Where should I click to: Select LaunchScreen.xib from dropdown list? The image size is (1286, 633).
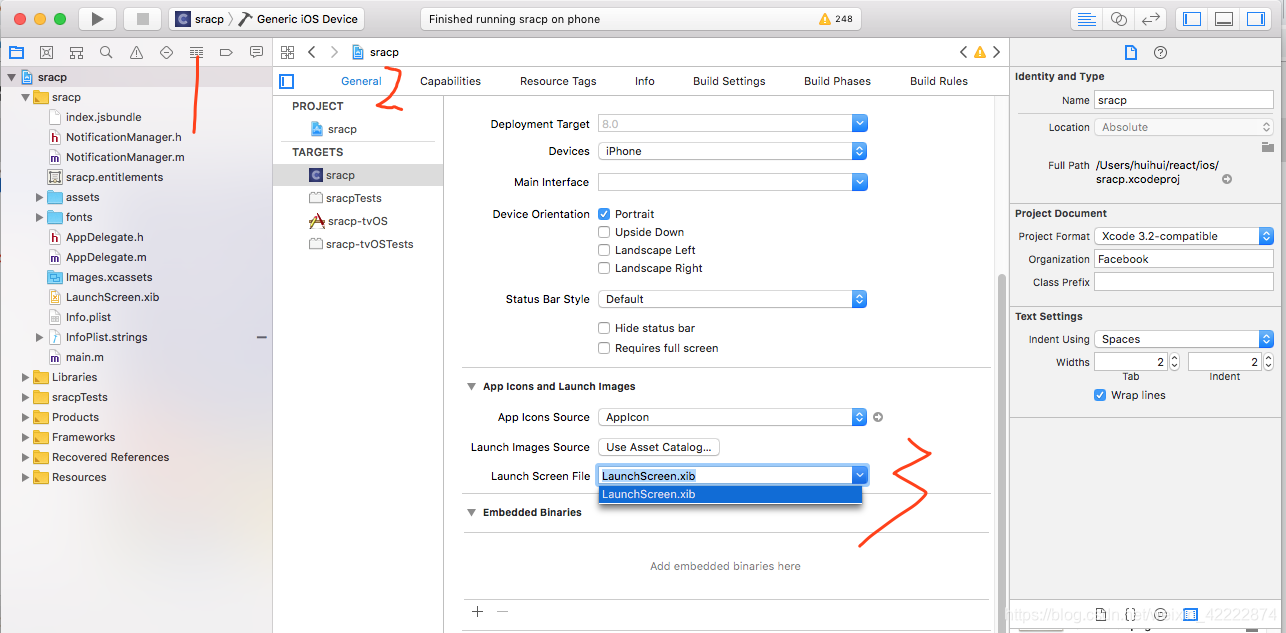tap(730, 494)
